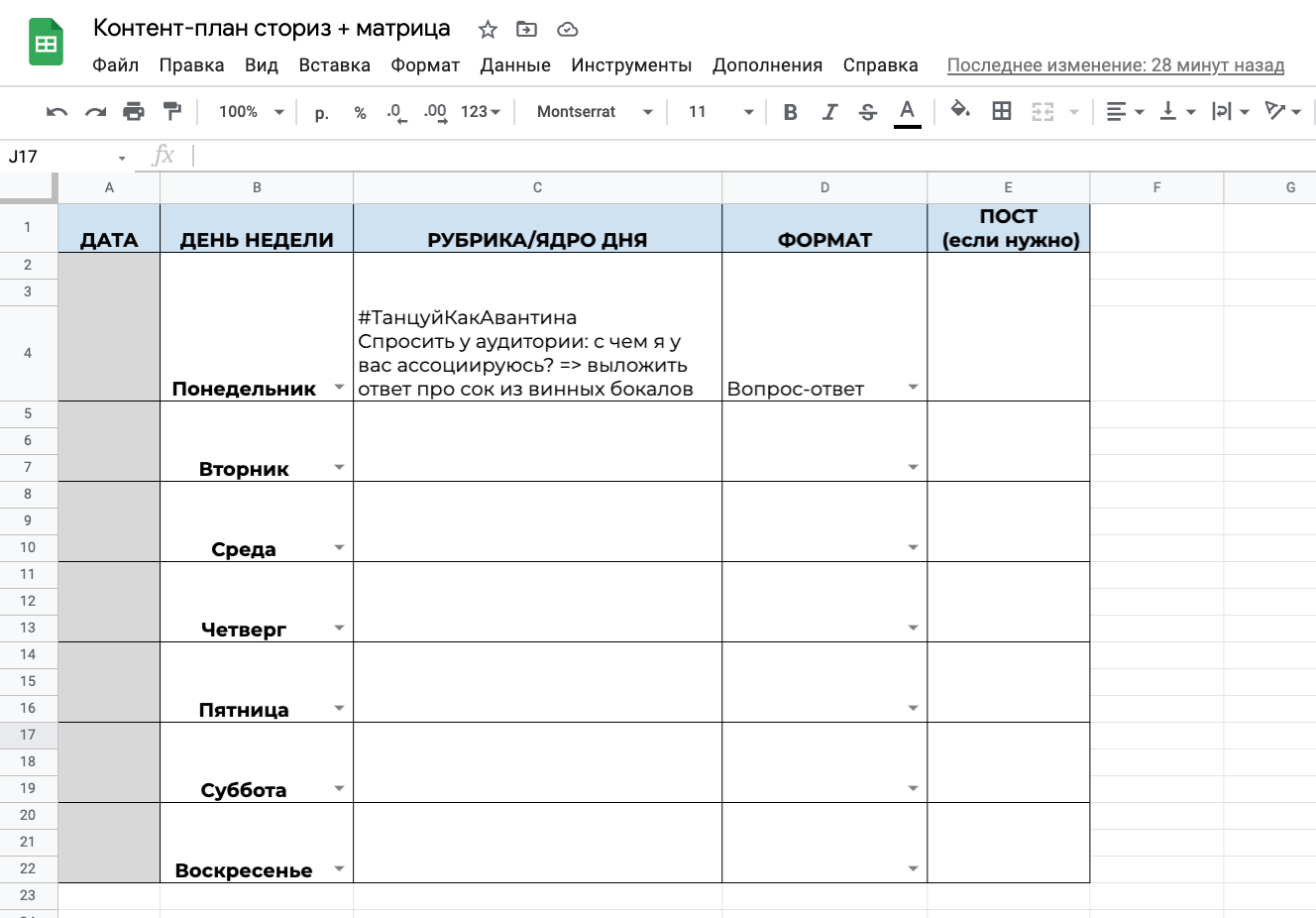The image size is (1316, 918).
Task: Select the Пятница cell
Action: click(256, 682)
